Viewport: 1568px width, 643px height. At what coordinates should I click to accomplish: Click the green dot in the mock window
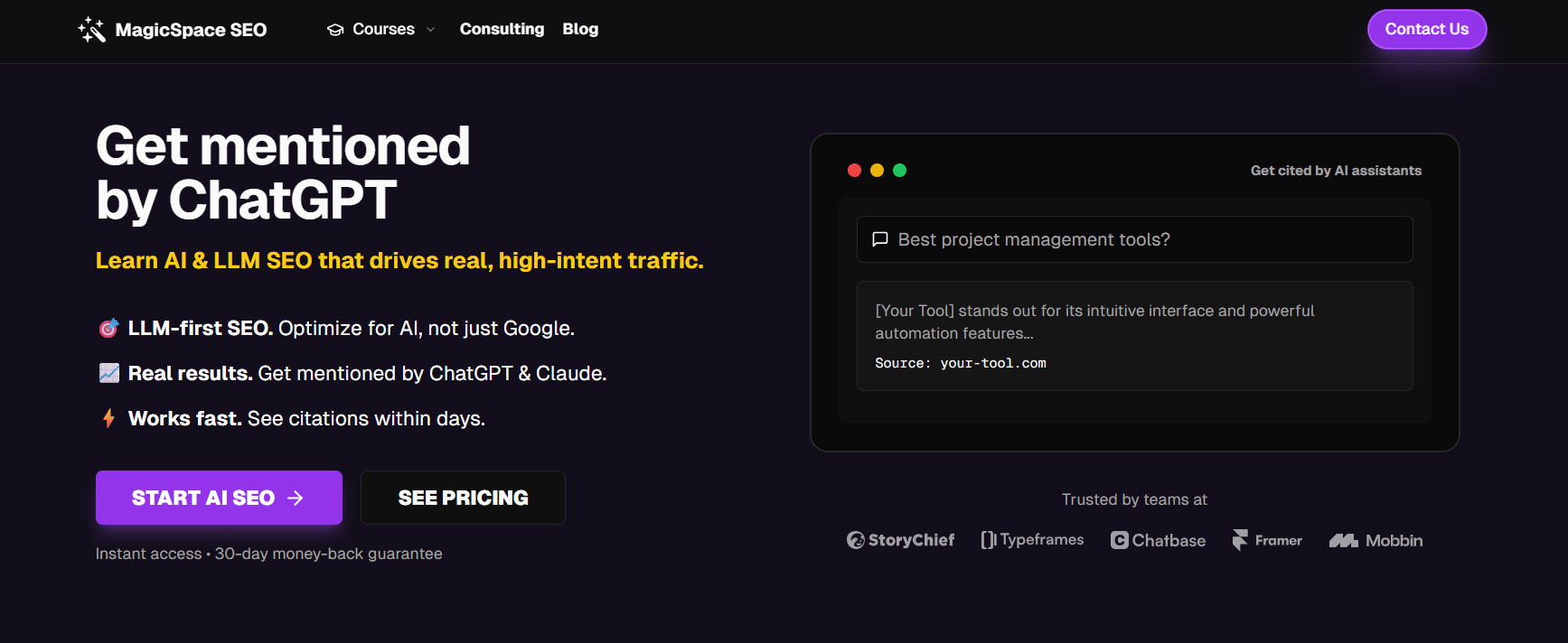(899, 170)
